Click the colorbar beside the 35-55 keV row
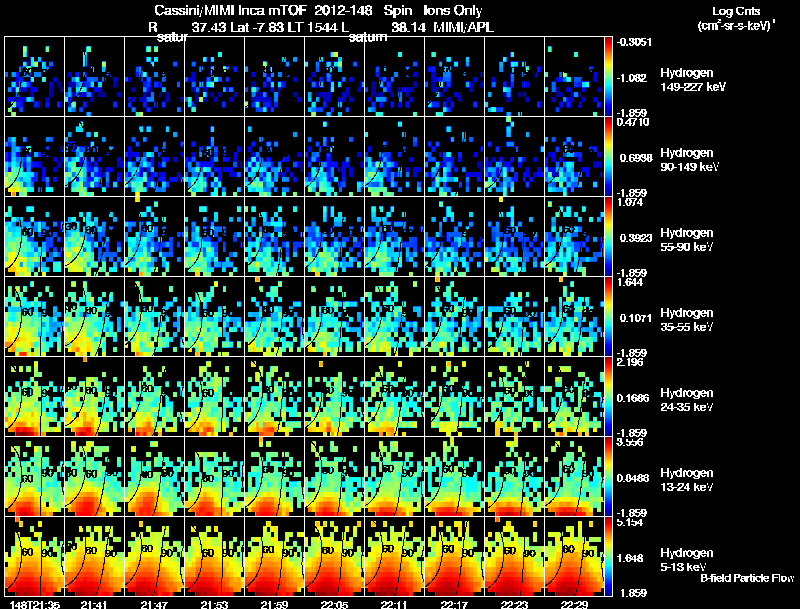The height and width of the screenshot is (609, 800). 608,317
